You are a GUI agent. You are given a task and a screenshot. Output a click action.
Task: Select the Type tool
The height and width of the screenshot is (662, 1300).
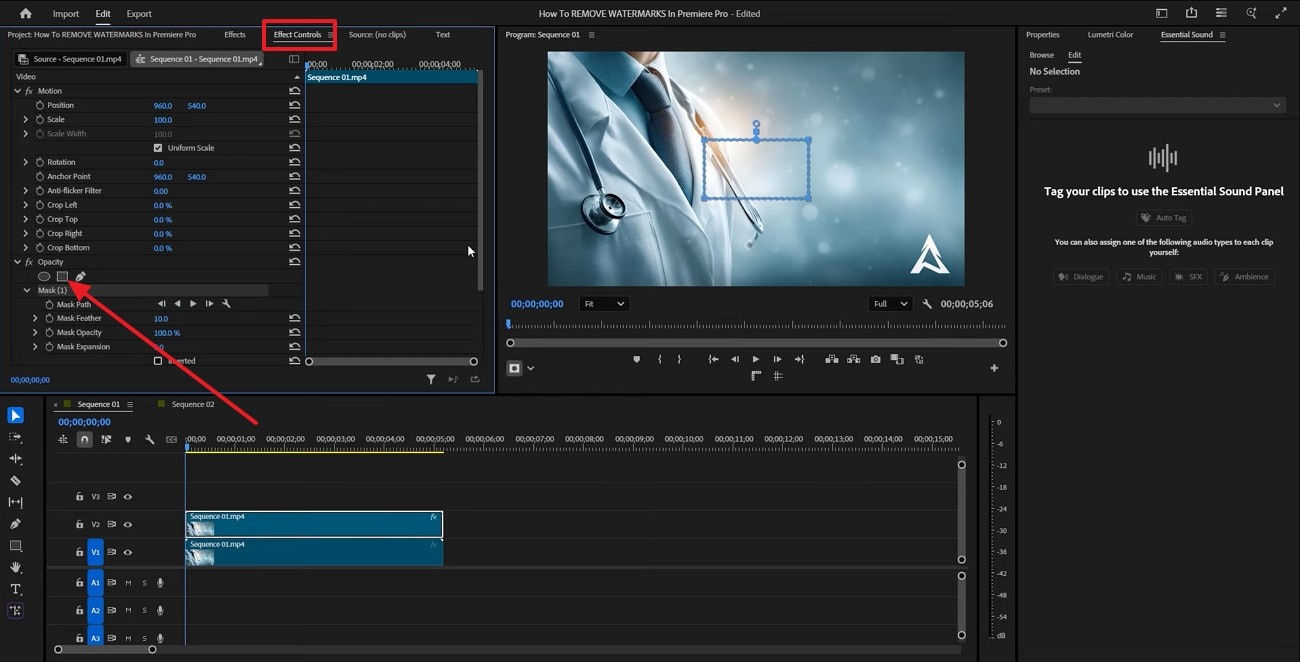(x=14, y=589)
